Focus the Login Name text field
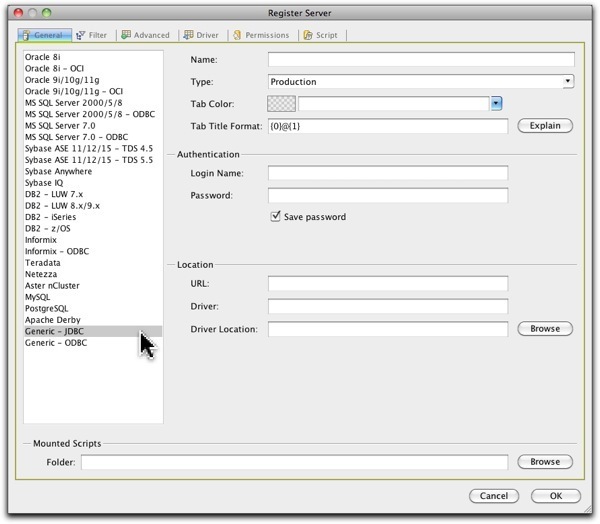This screenshot has width=600, height=524. [388, 173]
